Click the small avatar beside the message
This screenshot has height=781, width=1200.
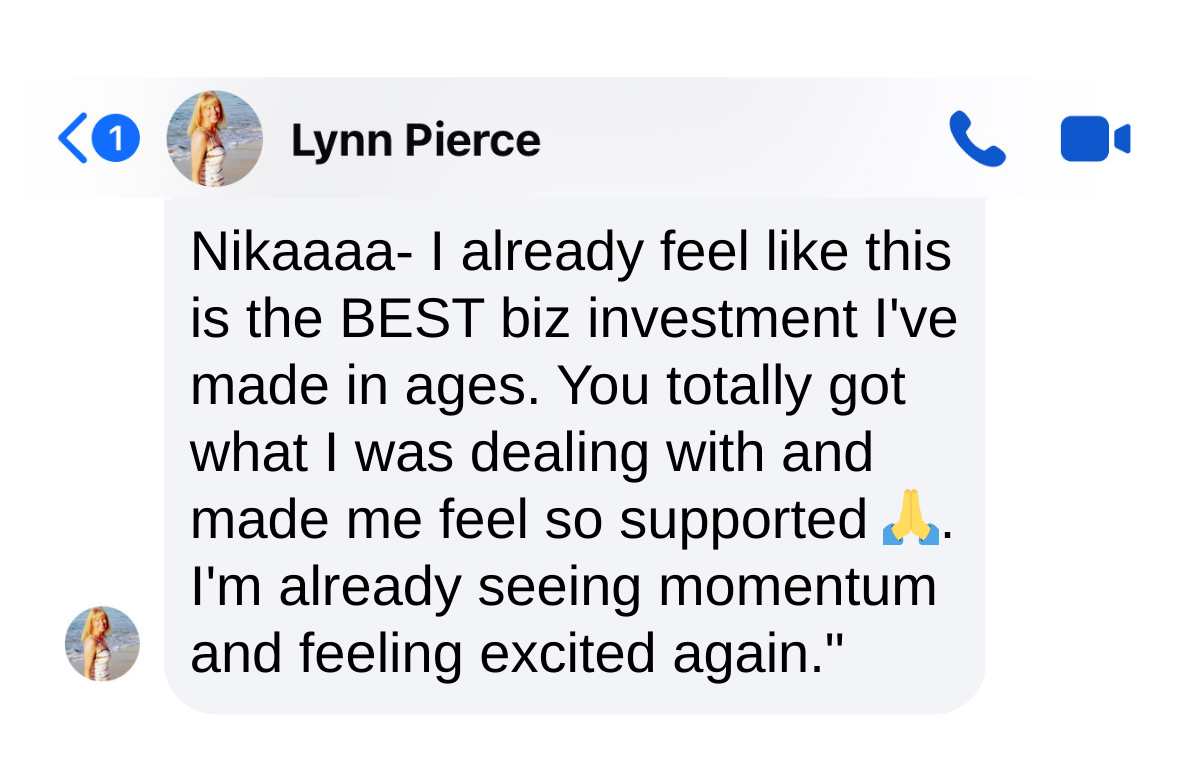click(102, 644)
